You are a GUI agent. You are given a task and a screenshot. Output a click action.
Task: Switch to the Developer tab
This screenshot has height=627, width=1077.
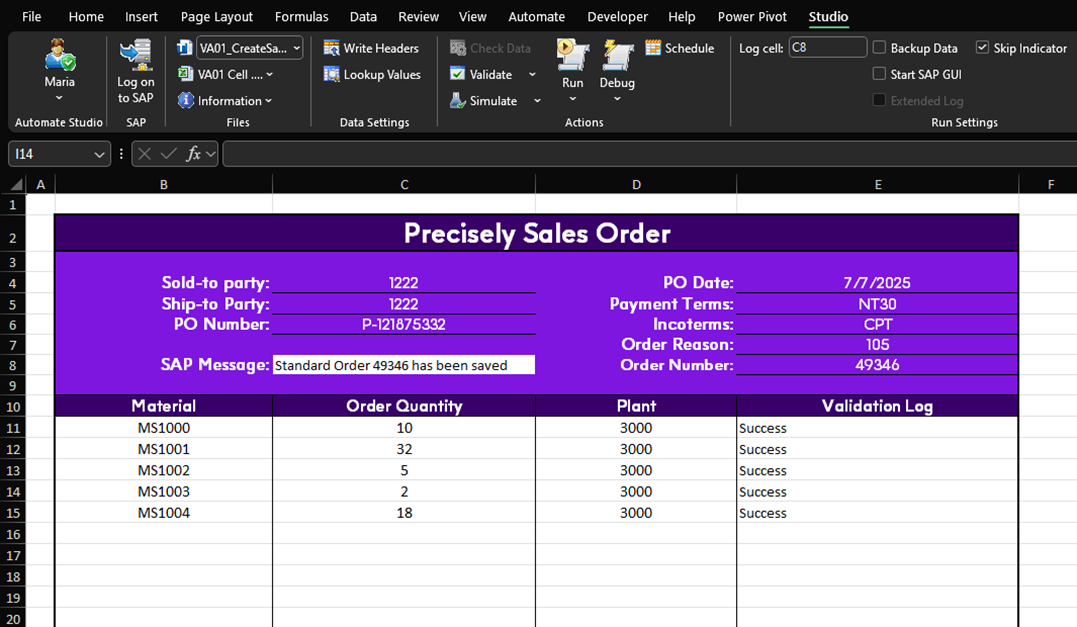coord(617,16)
